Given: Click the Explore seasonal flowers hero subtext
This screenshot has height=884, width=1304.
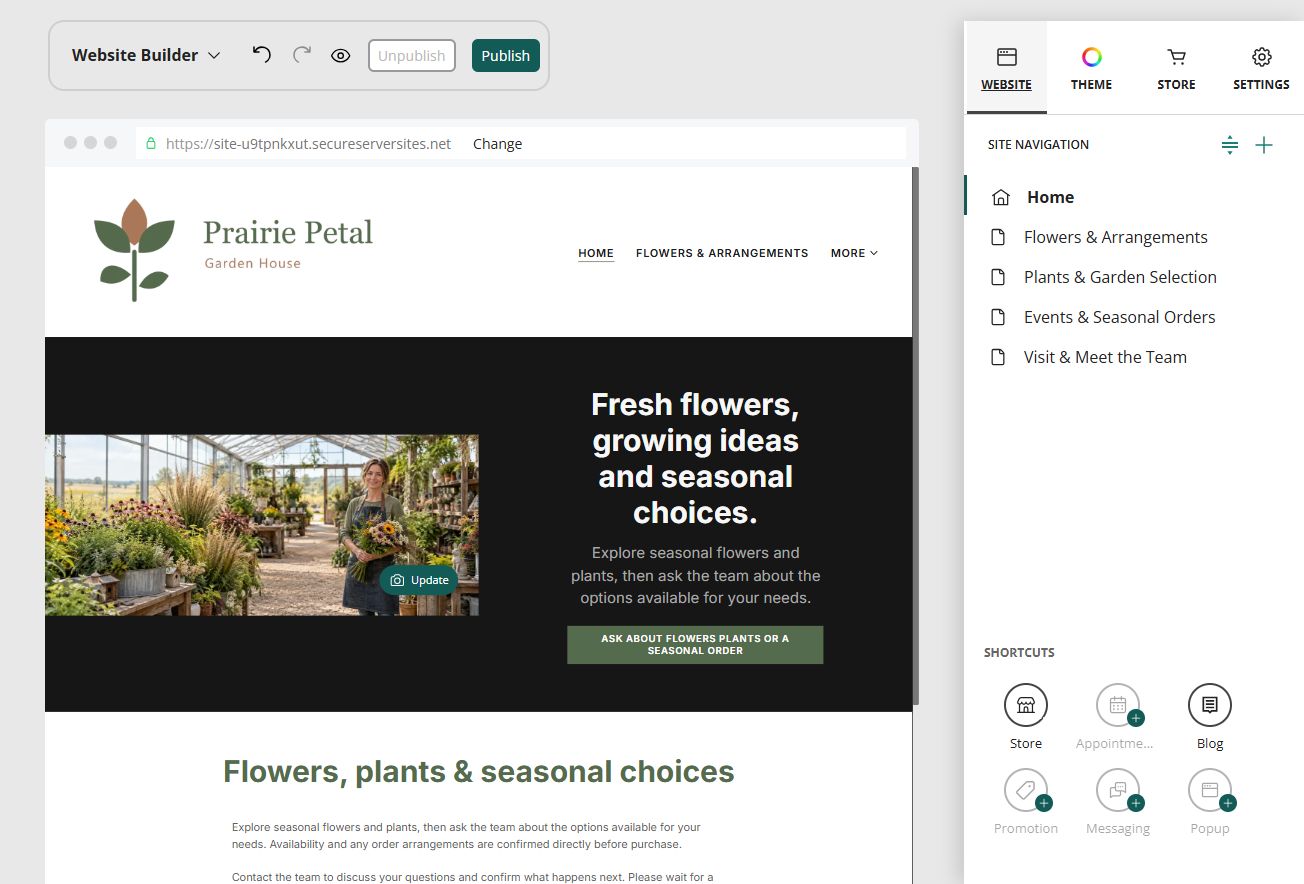Looking at the screenshot, I should (x=695, y=575).
